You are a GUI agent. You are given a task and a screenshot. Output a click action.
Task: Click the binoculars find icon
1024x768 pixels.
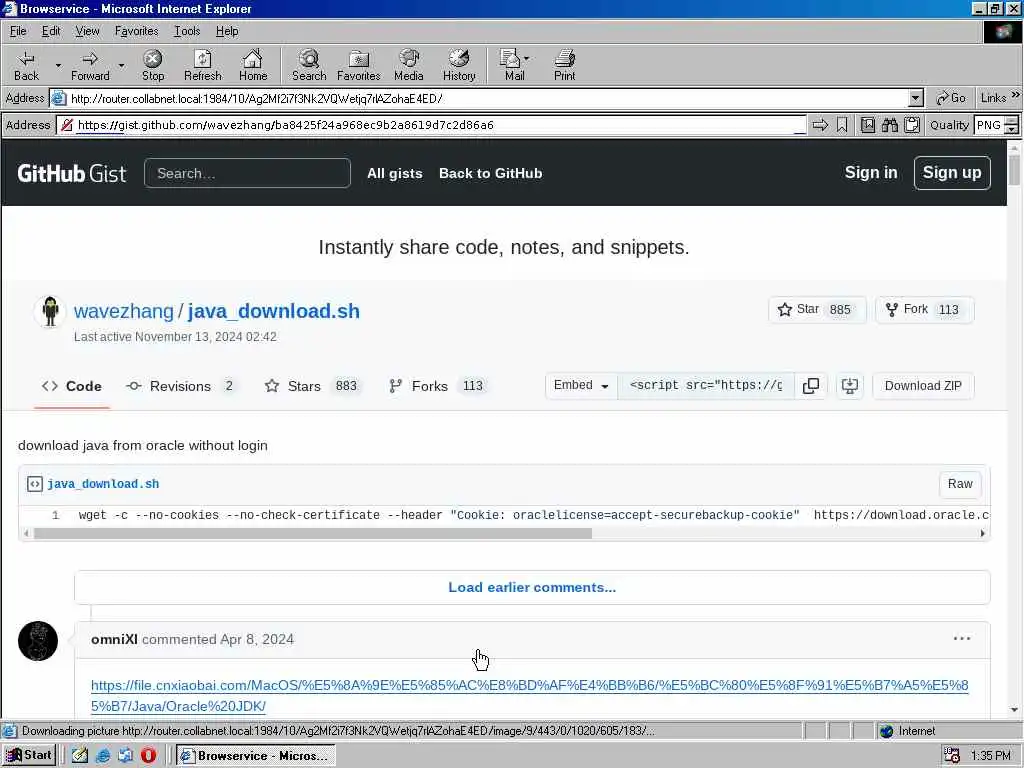click(890, 125)
